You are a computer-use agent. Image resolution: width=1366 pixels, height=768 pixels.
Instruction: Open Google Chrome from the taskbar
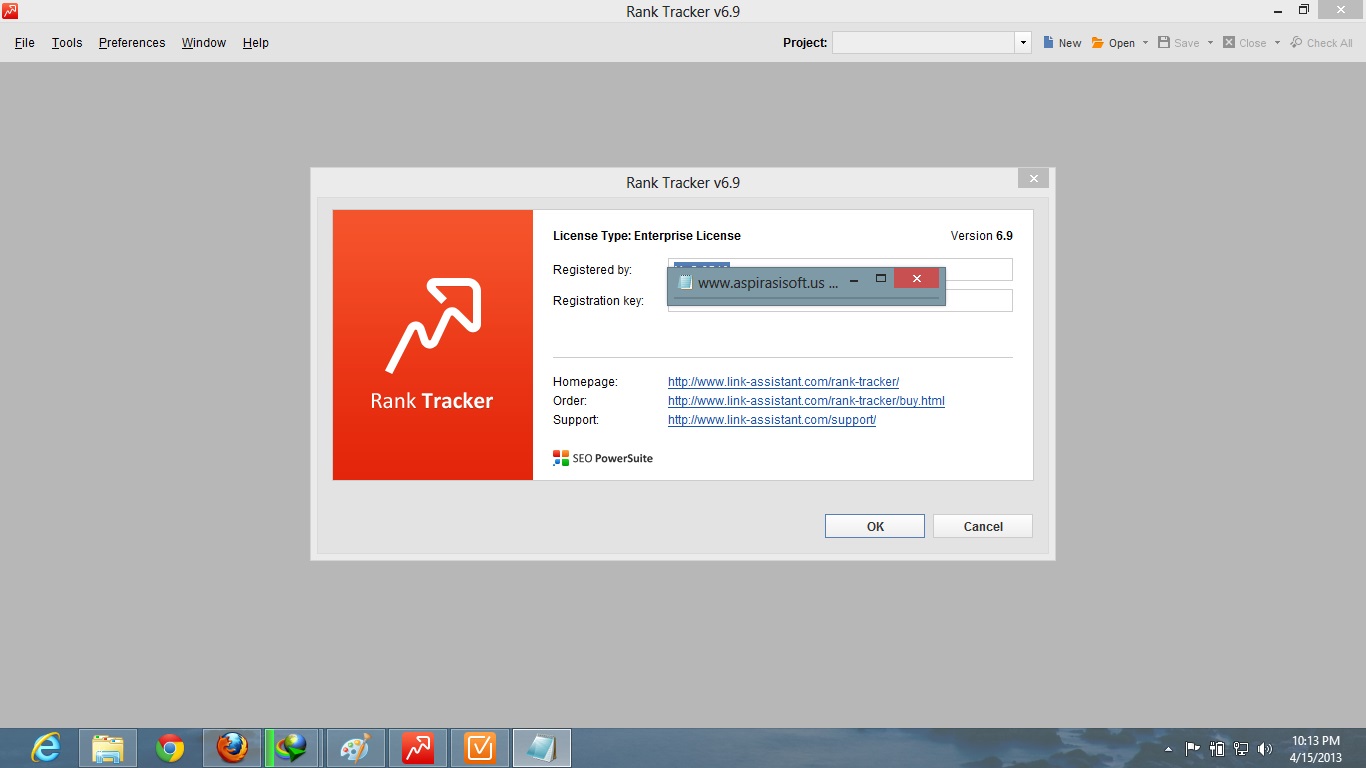pyautogui.click(x=170, y=748)
